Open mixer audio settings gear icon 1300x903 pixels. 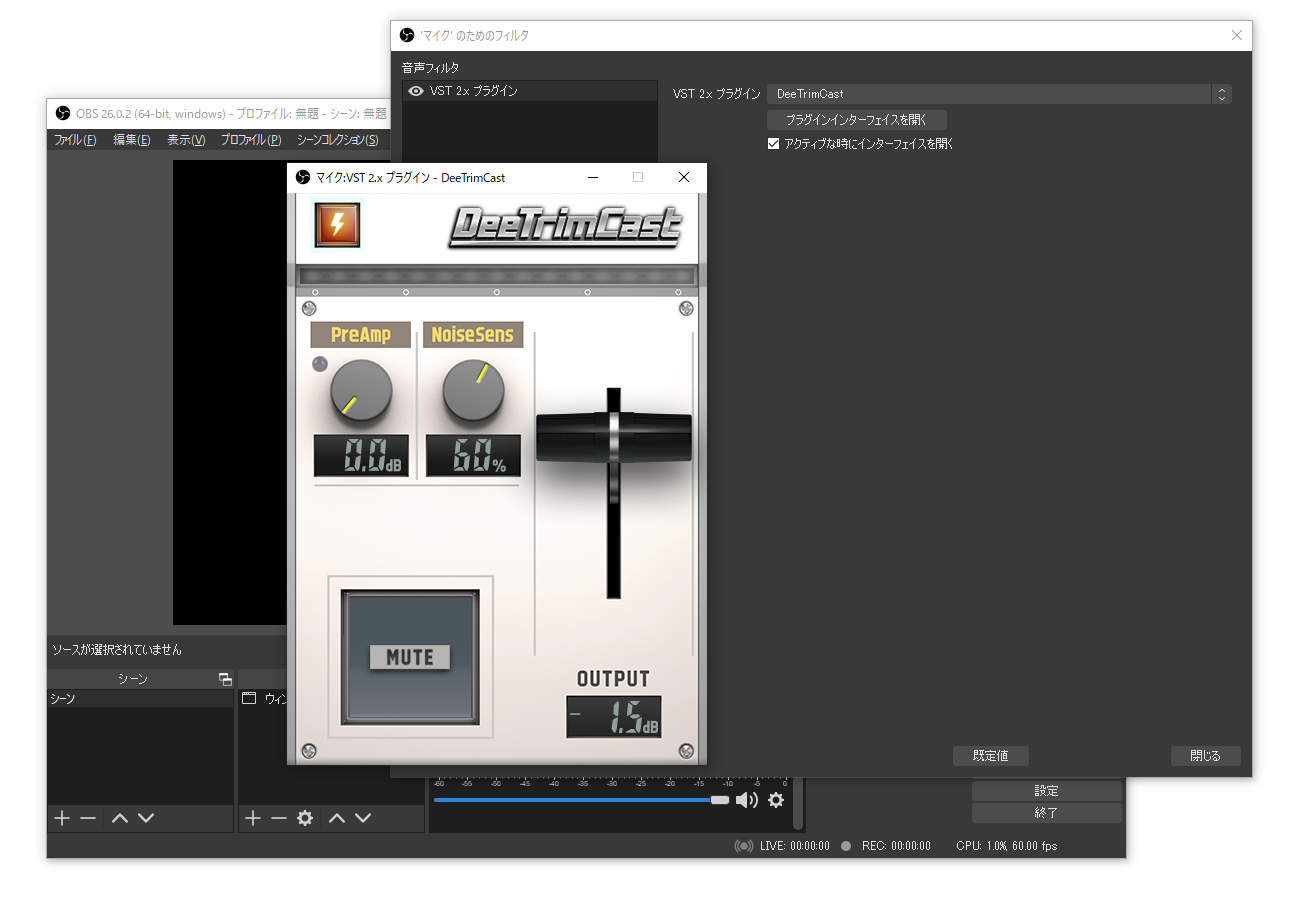click(776, 800)
